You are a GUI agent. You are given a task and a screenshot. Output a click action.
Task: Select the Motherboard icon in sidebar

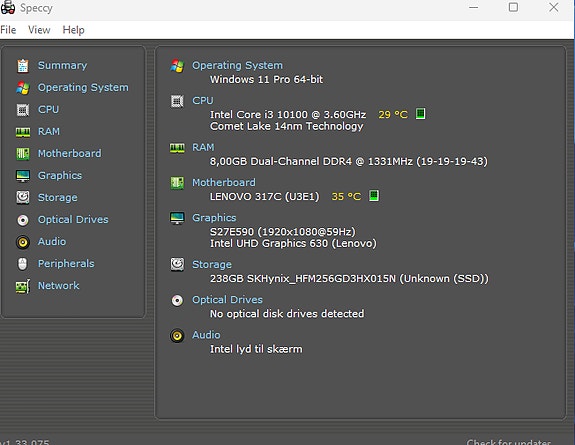click(x=23, y=154)
